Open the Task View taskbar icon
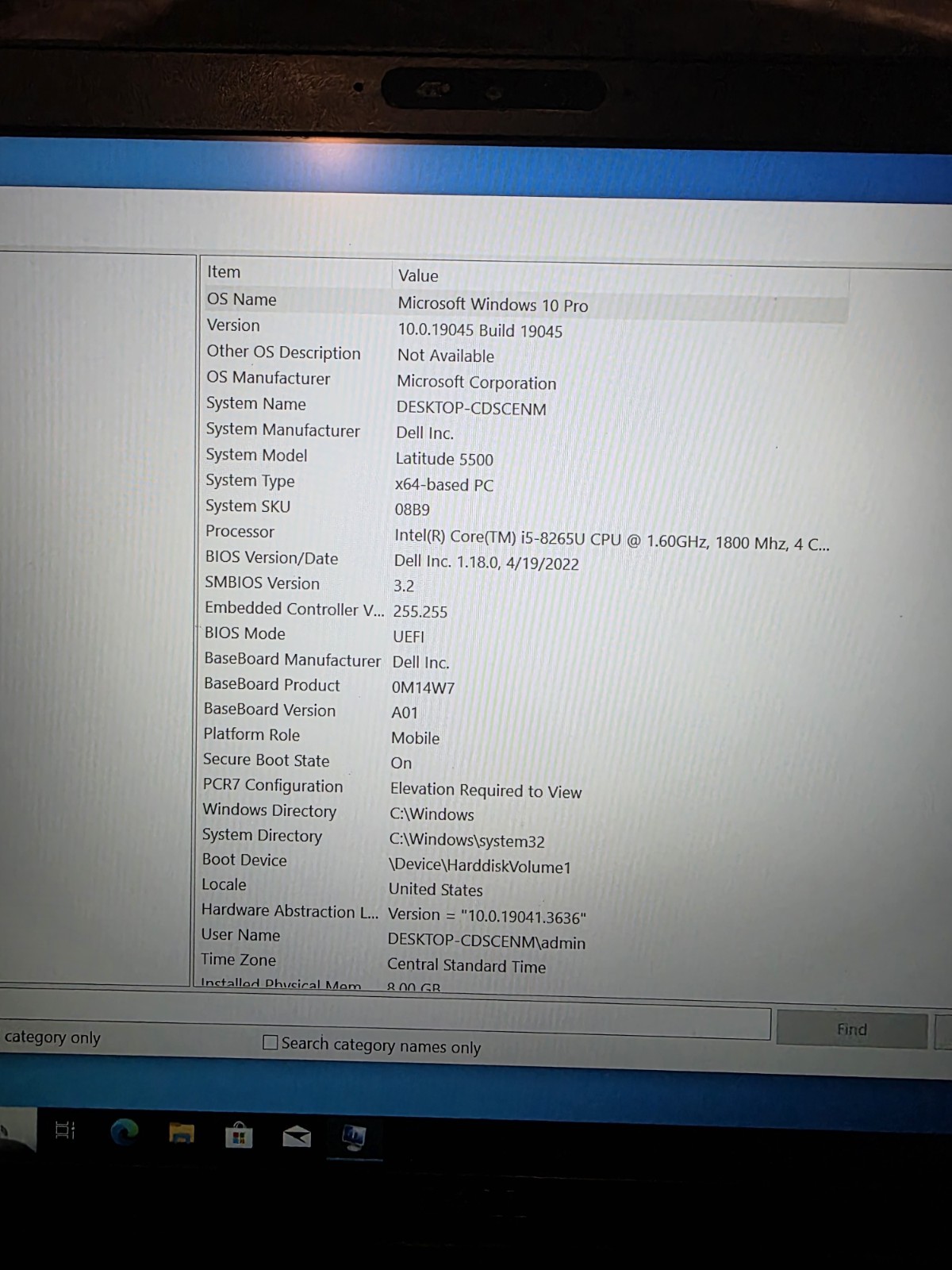Image resolution: width=952 pixels, height=1270 pixels. pyautogui.click(x=65, y=1130)
